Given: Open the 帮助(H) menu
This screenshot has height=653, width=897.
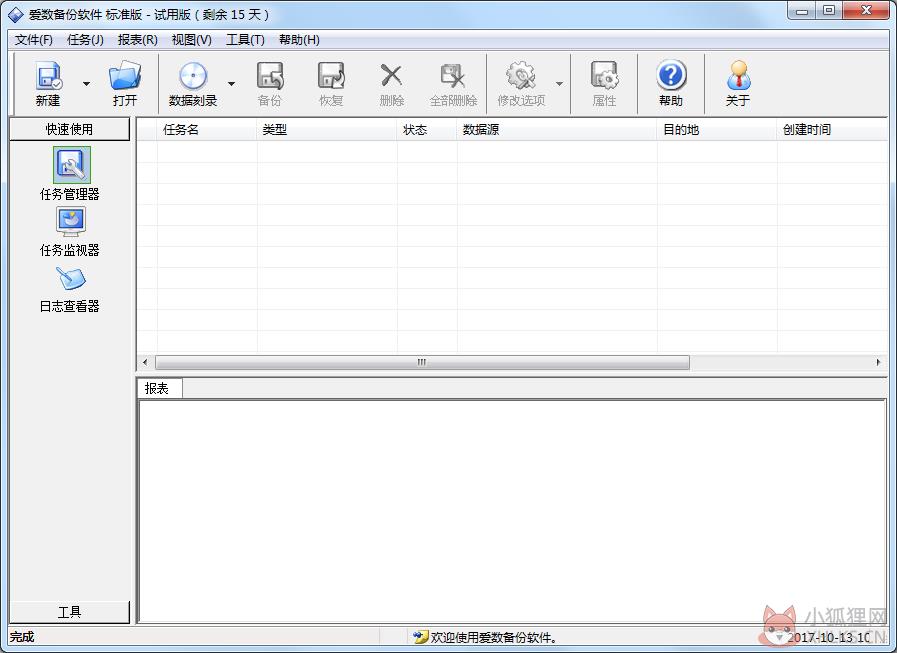Looking at the screenshot, I should click(299, 39).
